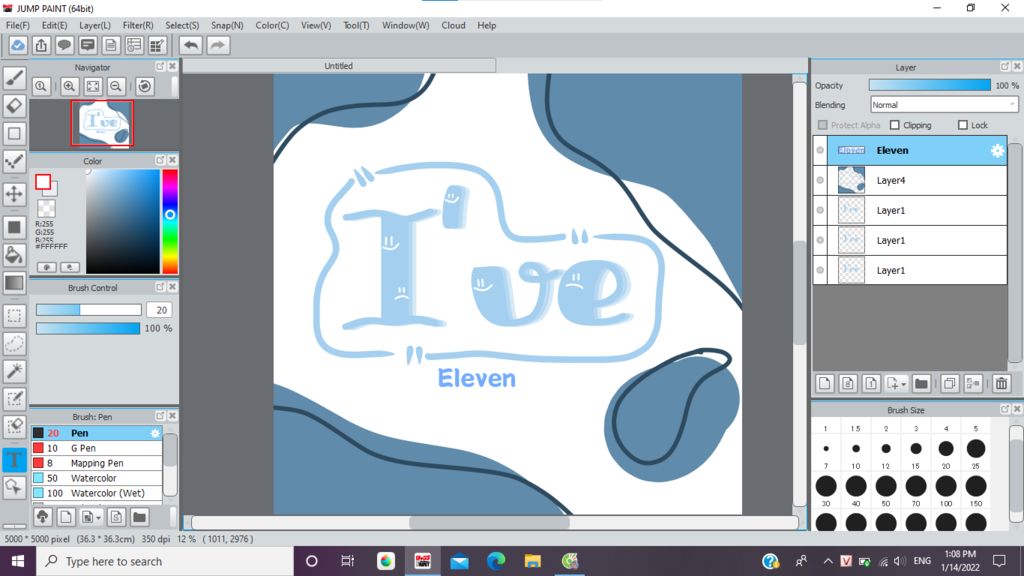Zoom out using Navigator magnifier minus

pyautogui.click(x=116, y=86)
